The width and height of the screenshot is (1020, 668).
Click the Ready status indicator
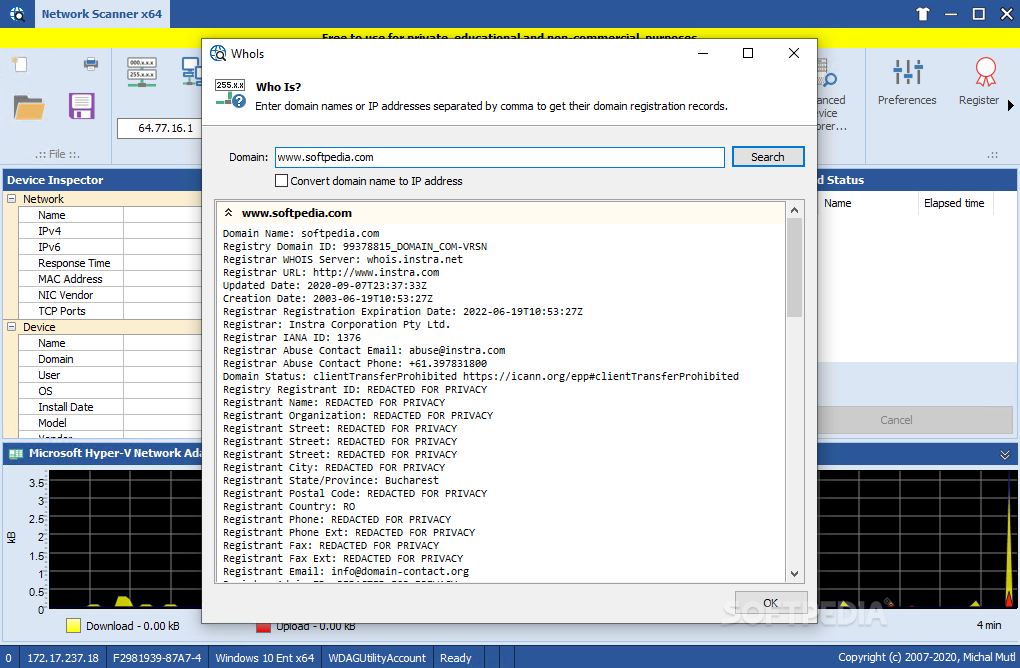pos(455,658)
